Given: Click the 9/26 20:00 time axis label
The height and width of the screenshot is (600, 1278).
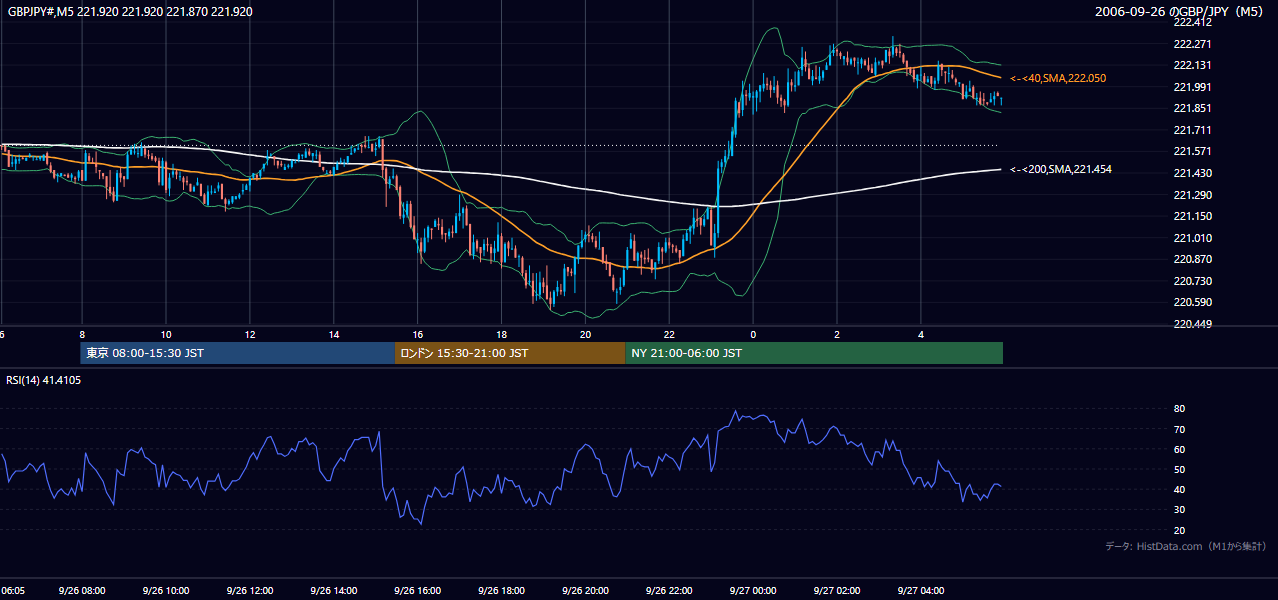Looking at the screenshot, I should click(x=585, y=591).
